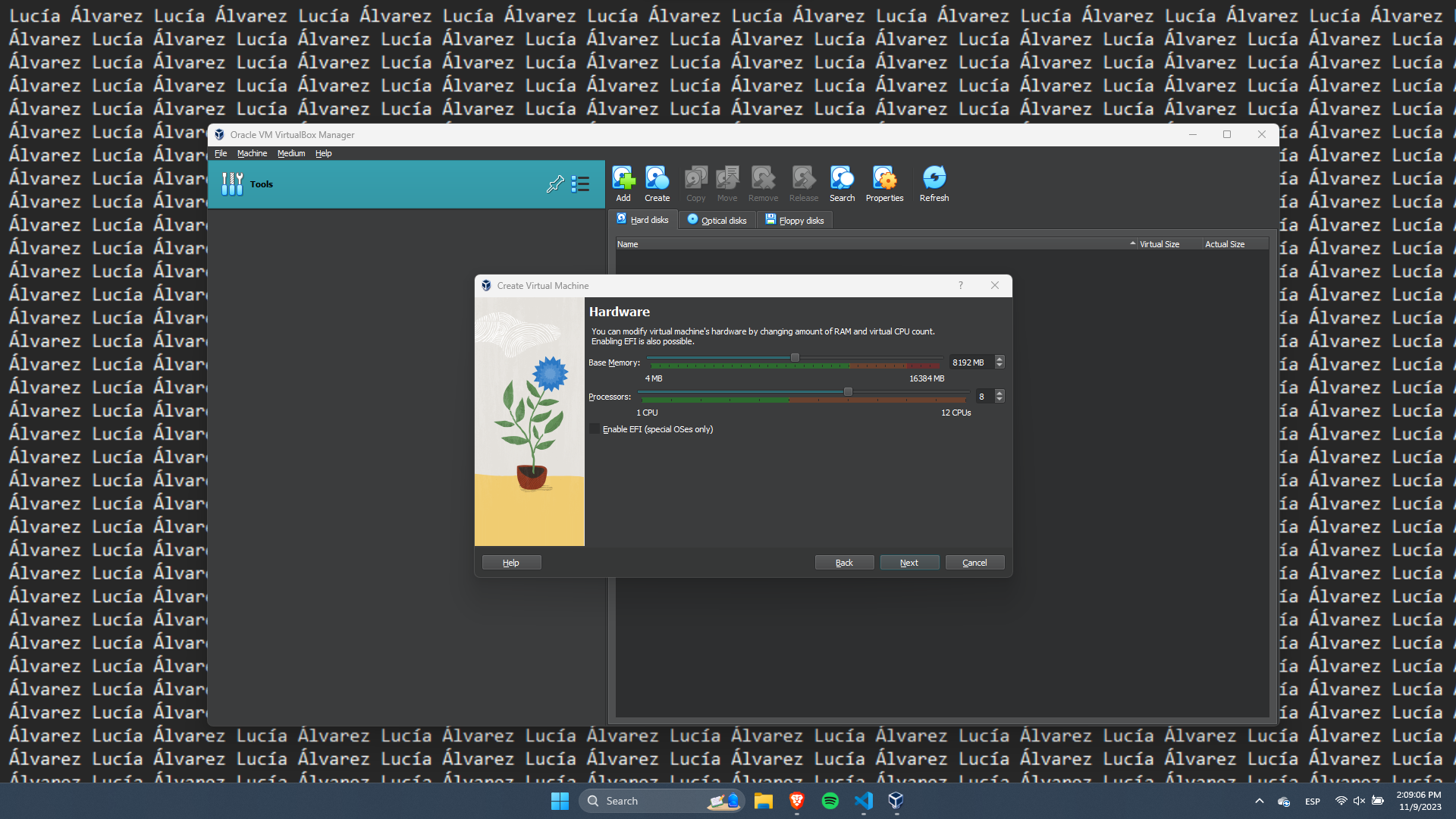Increase Base Memory with up arrow
Image resolution: width=1456 pixels, height=819 pixels.
[x=999, y=359]
